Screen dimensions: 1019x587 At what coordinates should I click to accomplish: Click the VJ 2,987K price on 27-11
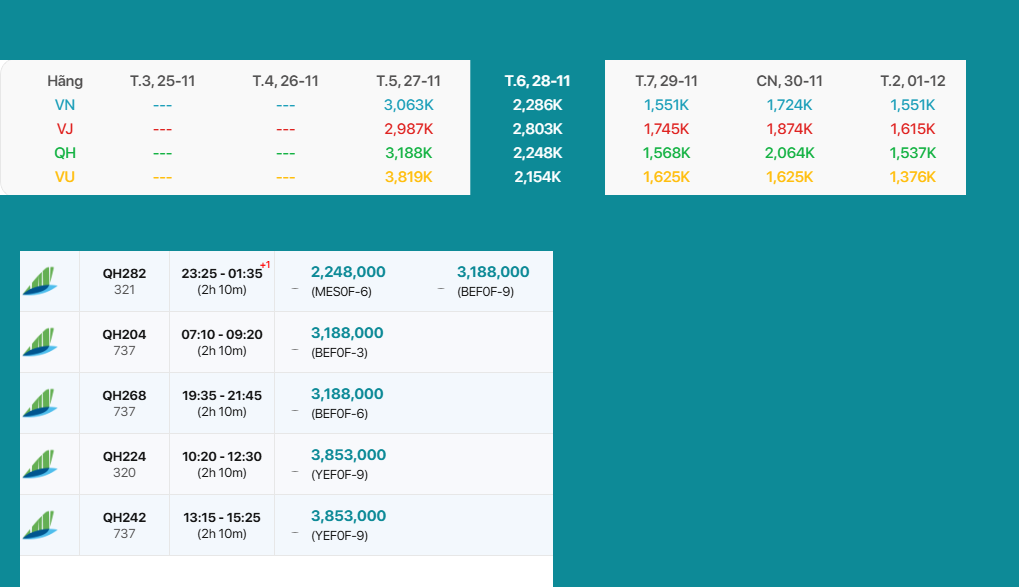(x=408, y=129)
